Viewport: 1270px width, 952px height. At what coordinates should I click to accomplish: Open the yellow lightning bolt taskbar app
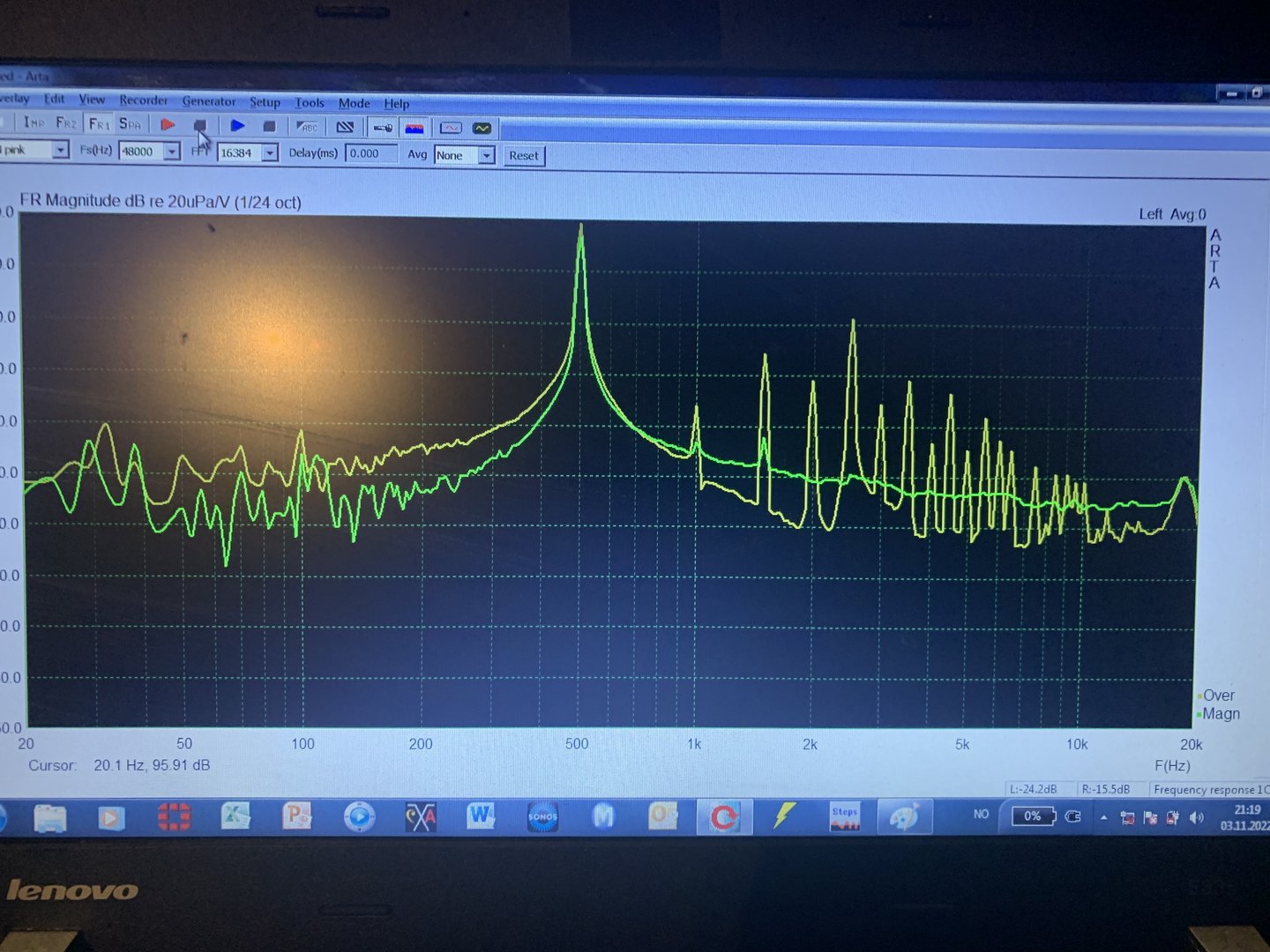pyautogui.click(x=784, y=816)
